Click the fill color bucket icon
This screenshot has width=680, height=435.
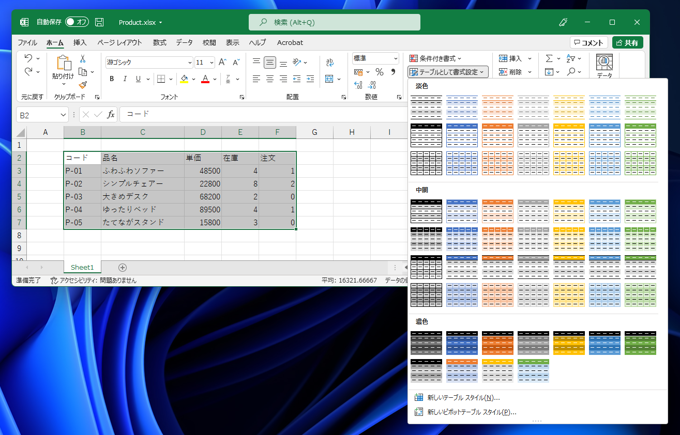click(x=184, y=79)
